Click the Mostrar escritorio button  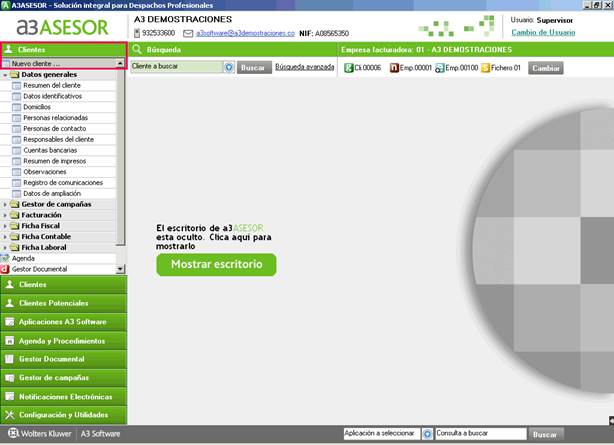point(216,264)
